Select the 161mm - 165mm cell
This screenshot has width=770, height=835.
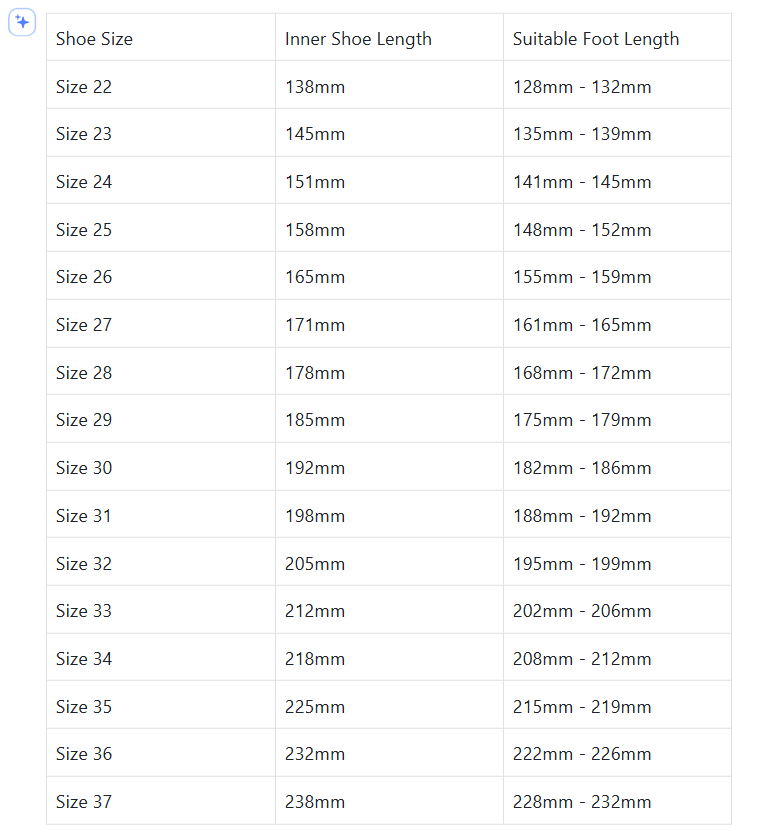pyautogui.click(x=582, y=325)
